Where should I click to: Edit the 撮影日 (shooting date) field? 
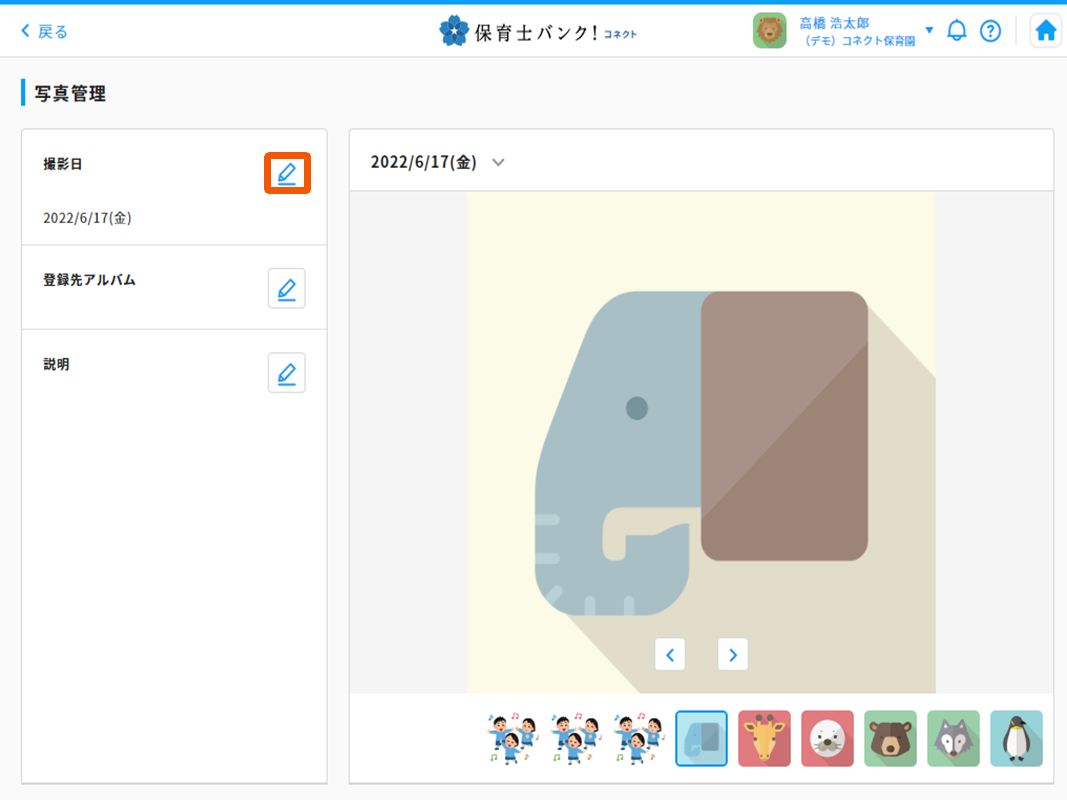[287, 172]
